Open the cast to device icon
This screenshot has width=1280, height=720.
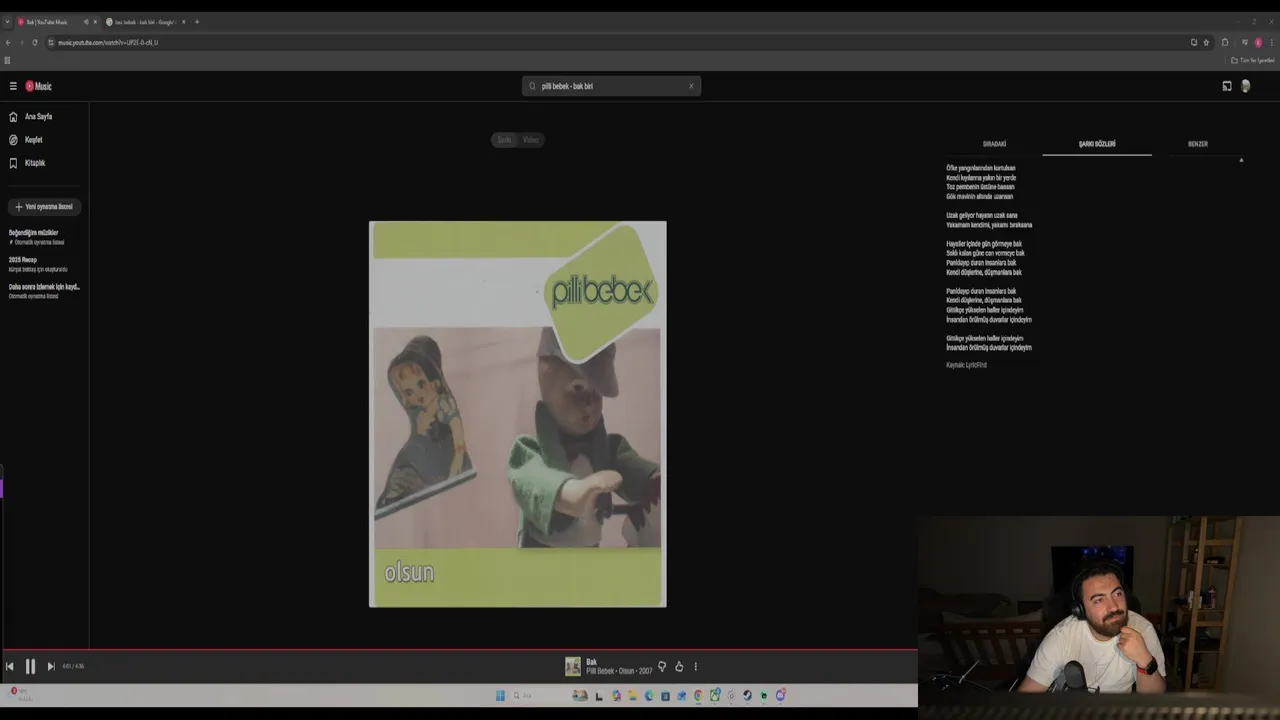click(1227, 86)
